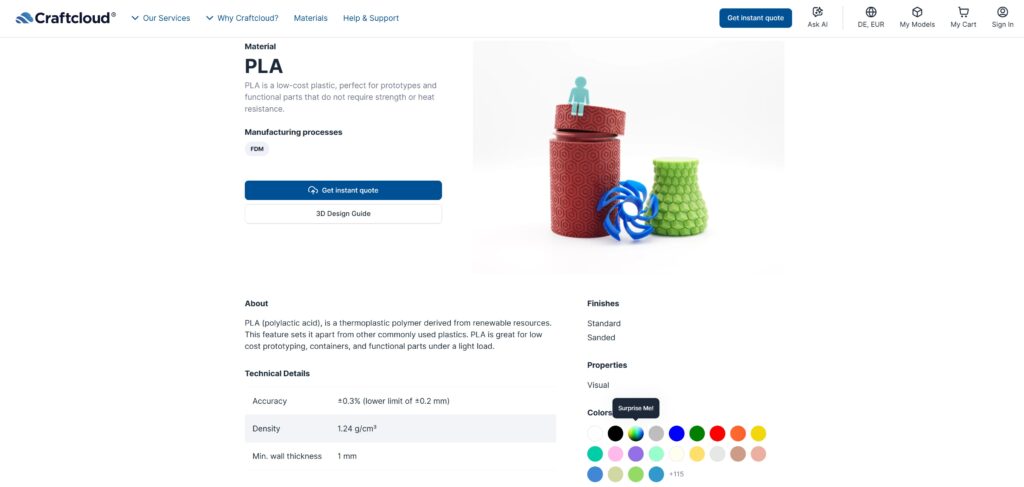Expand the Our Services dropdown
This screenshot has height=487, width=1024.
(x=161, y=18)
